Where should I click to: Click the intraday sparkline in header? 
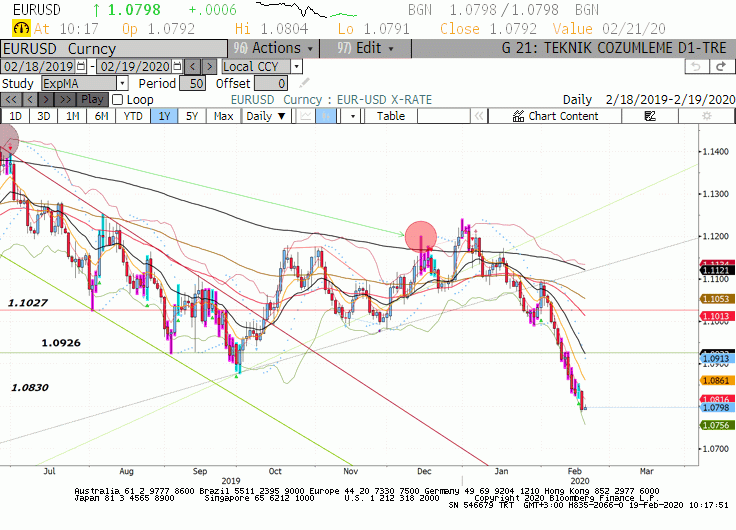(x=306, y=10)
